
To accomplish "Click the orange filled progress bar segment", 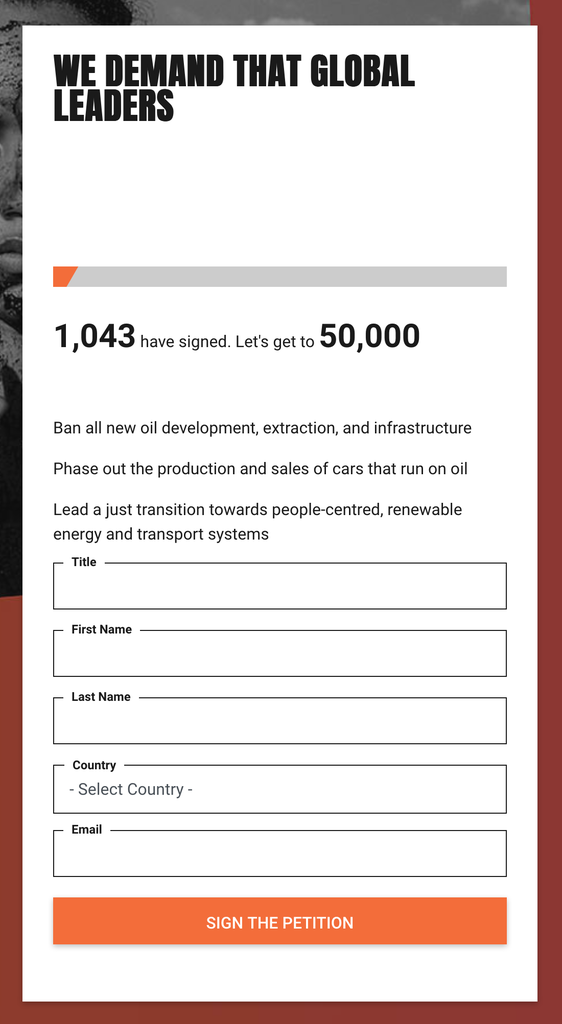I will 64,276.
